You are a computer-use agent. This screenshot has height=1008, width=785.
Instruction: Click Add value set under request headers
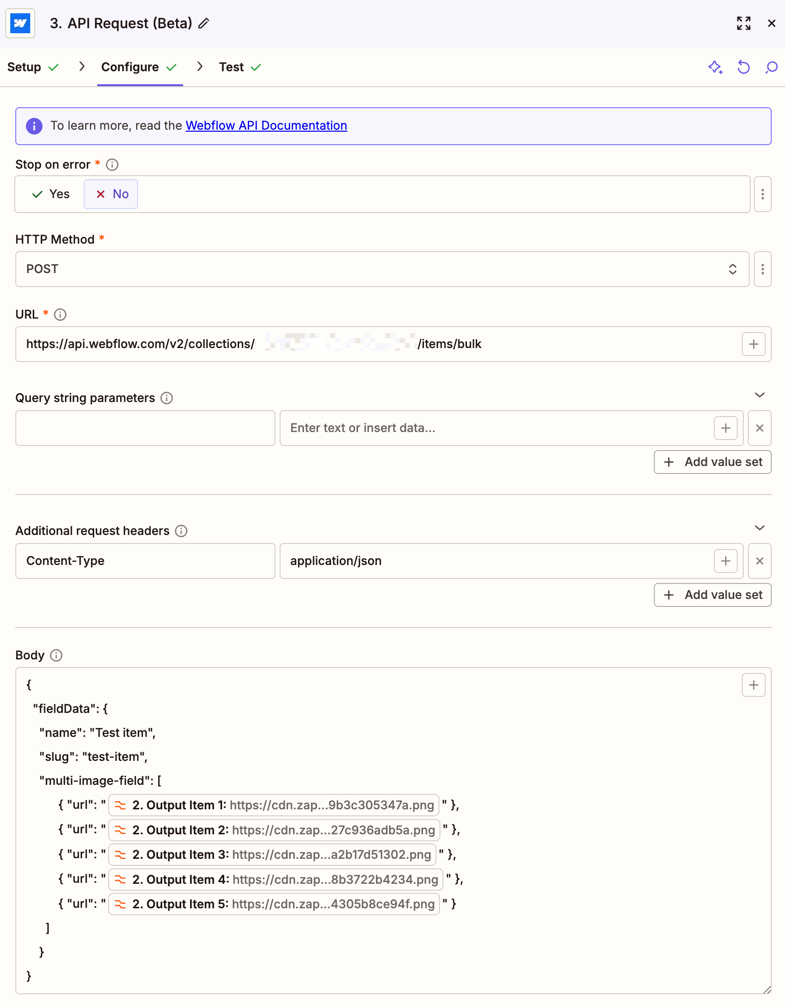(712, 595)
